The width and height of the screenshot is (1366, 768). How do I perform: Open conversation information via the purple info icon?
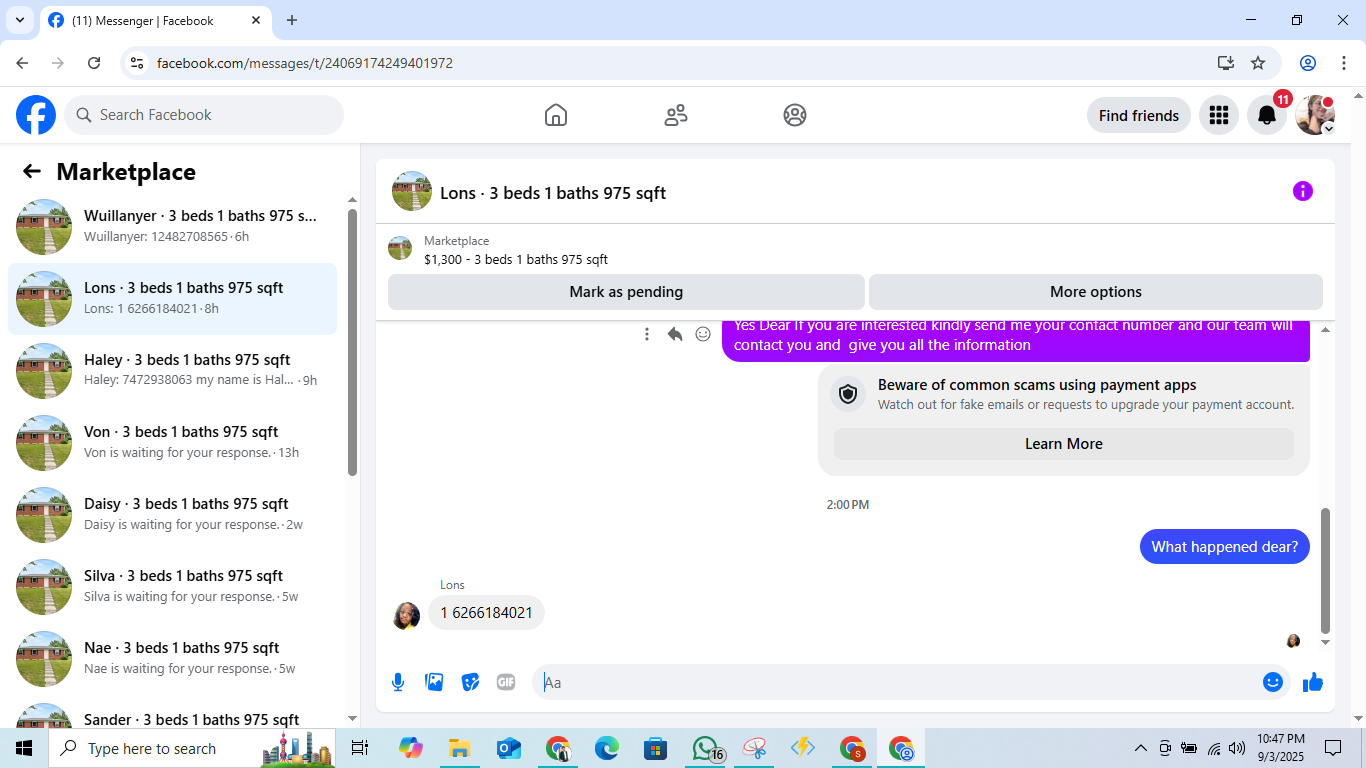[1302, 191]
